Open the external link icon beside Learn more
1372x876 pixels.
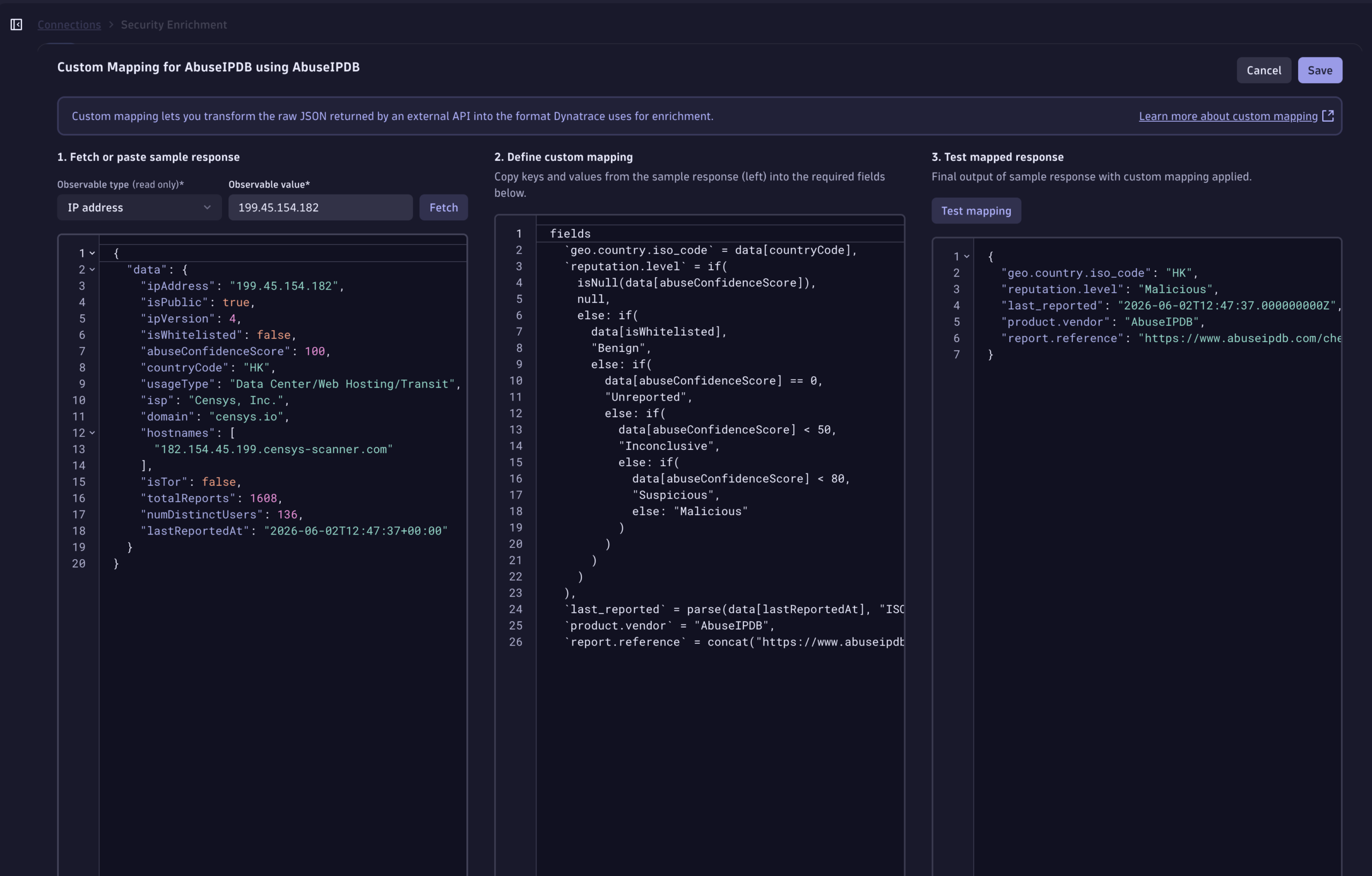click(1328, 116)
